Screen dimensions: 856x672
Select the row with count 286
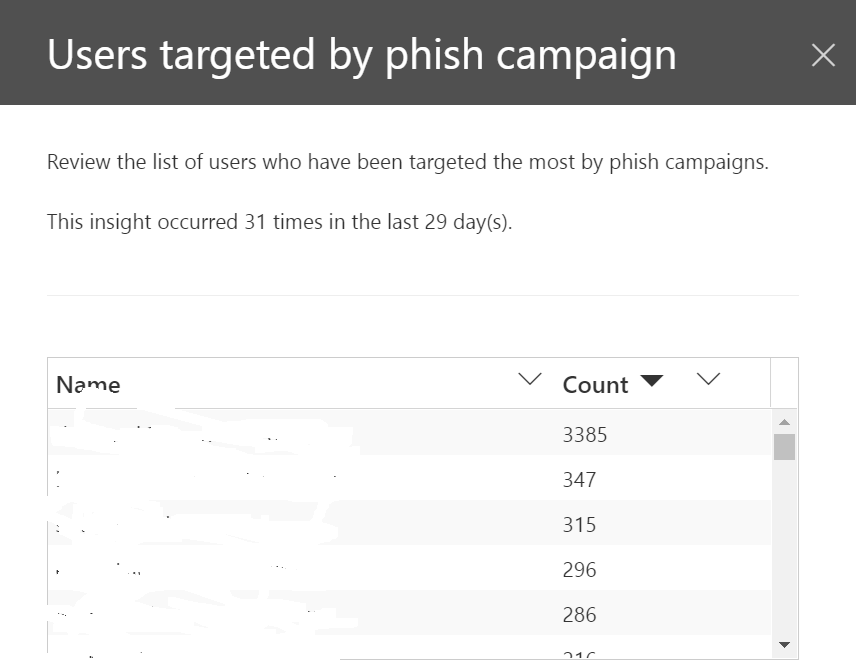400,614
